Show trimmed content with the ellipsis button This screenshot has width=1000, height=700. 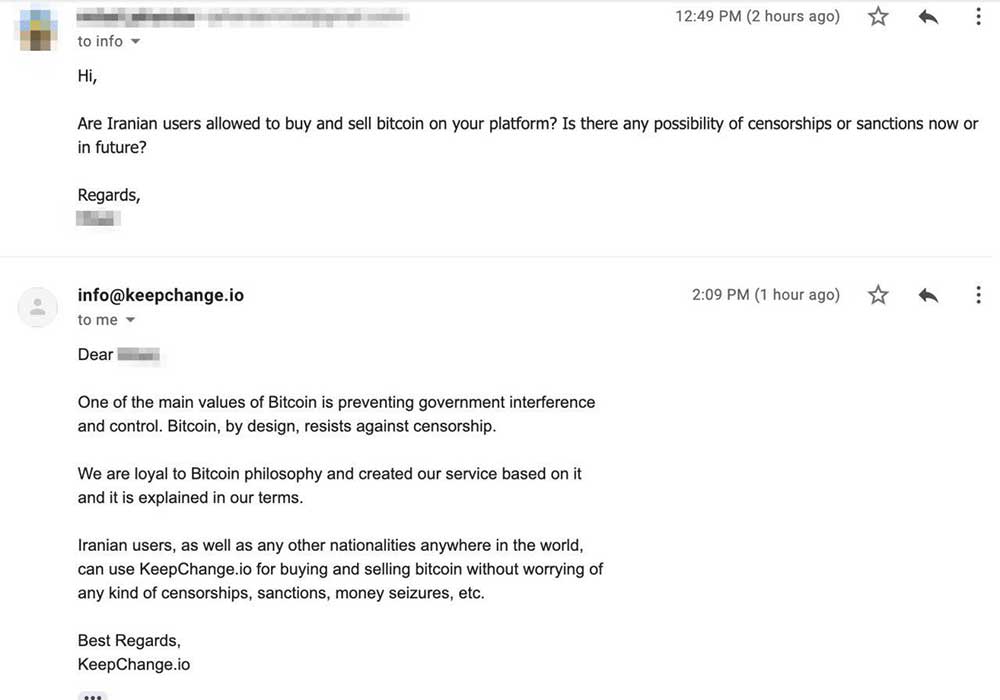tap(92, 696)
